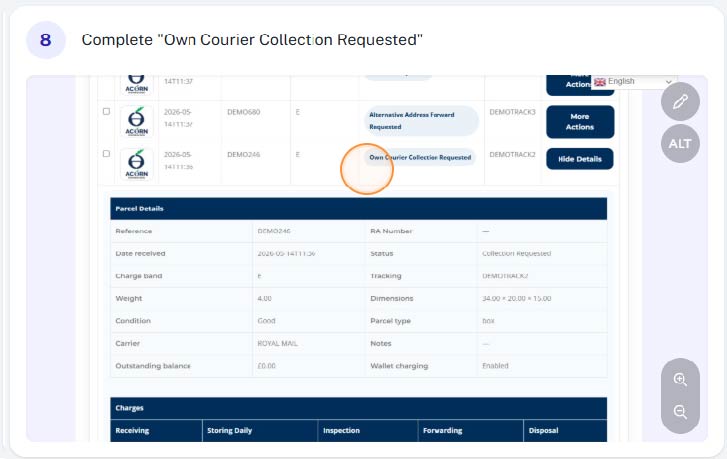Click the Charges section header
This screenshot has width=727, height=459.
(358, 408)
